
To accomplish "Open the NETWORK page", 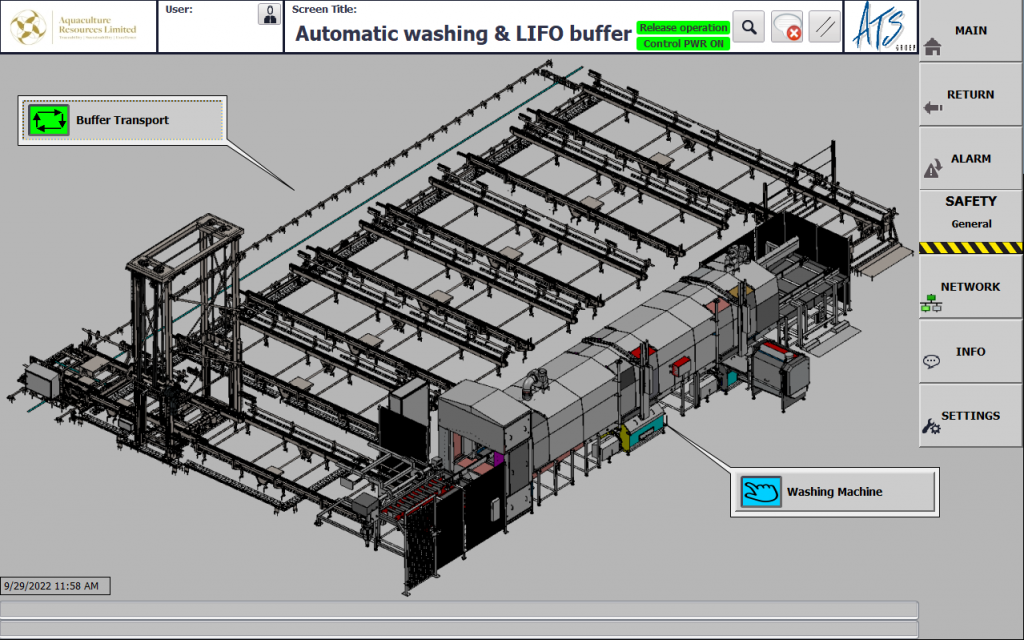I will (x=970, y=288).
